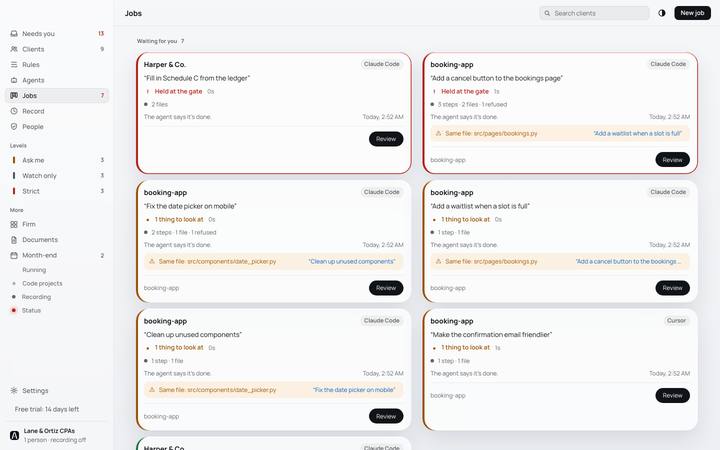This screenshot has height=450, width=720.
Task: Open the Agents icon in sidebar
Action: click(x=14, y=80)
